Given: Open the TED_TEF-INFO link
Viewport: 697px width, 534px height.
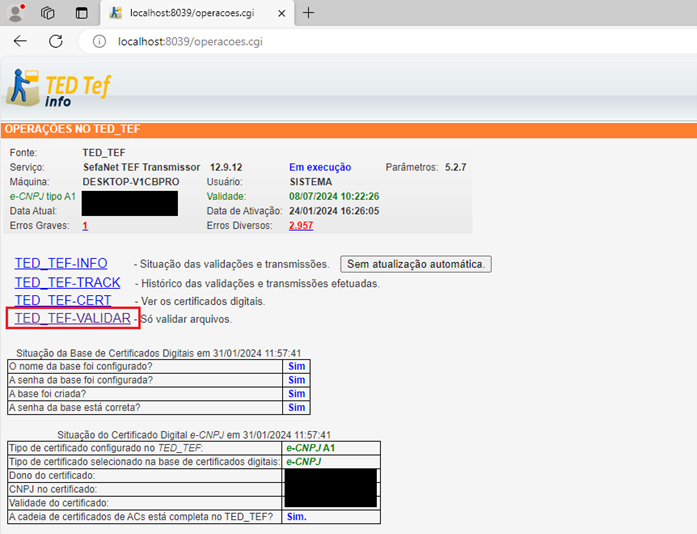Looking at the screenshot, I should tap(61, 263).
